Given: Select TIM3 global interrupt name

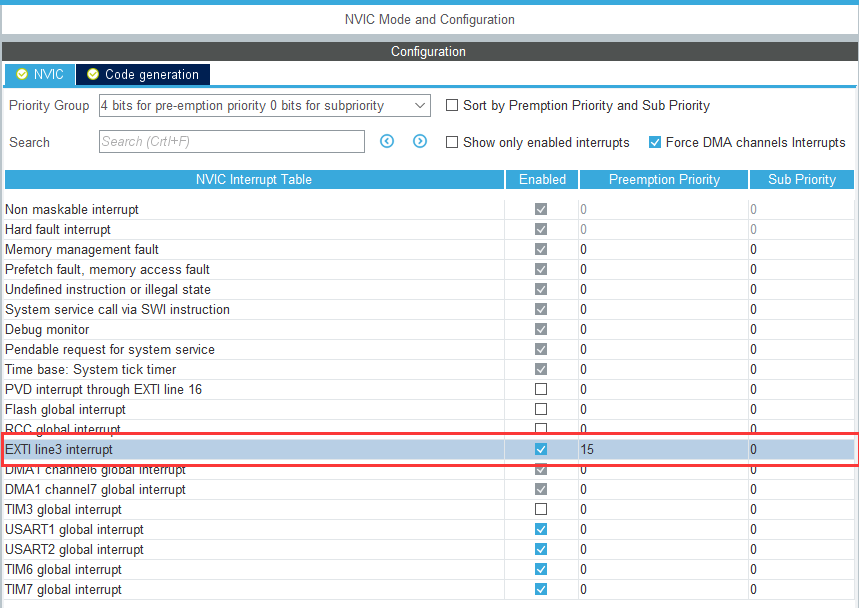Looking at the screenshot, I should 63,509.
